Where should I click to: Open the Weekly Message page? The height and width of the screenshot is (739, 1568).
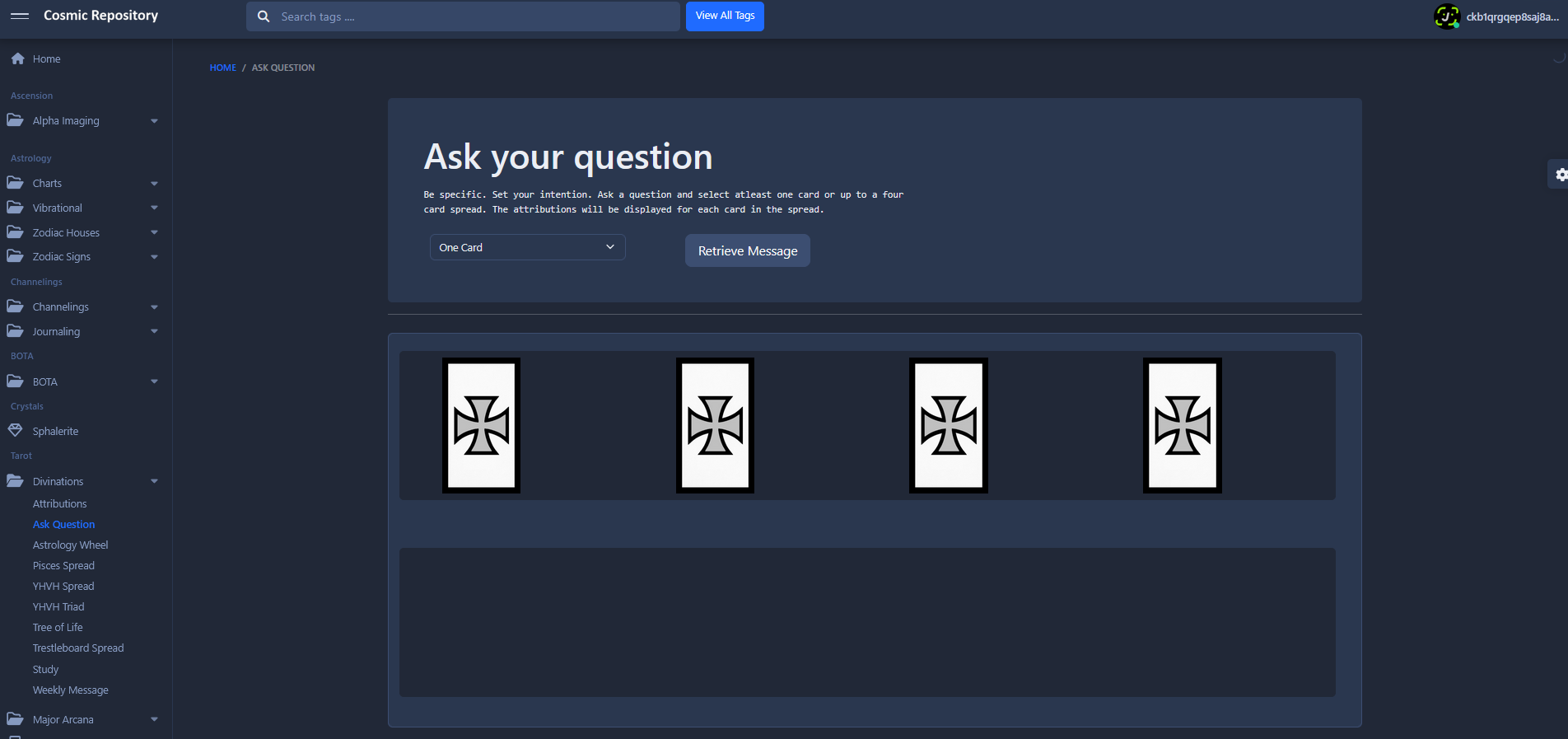click(x=70, y=690)
